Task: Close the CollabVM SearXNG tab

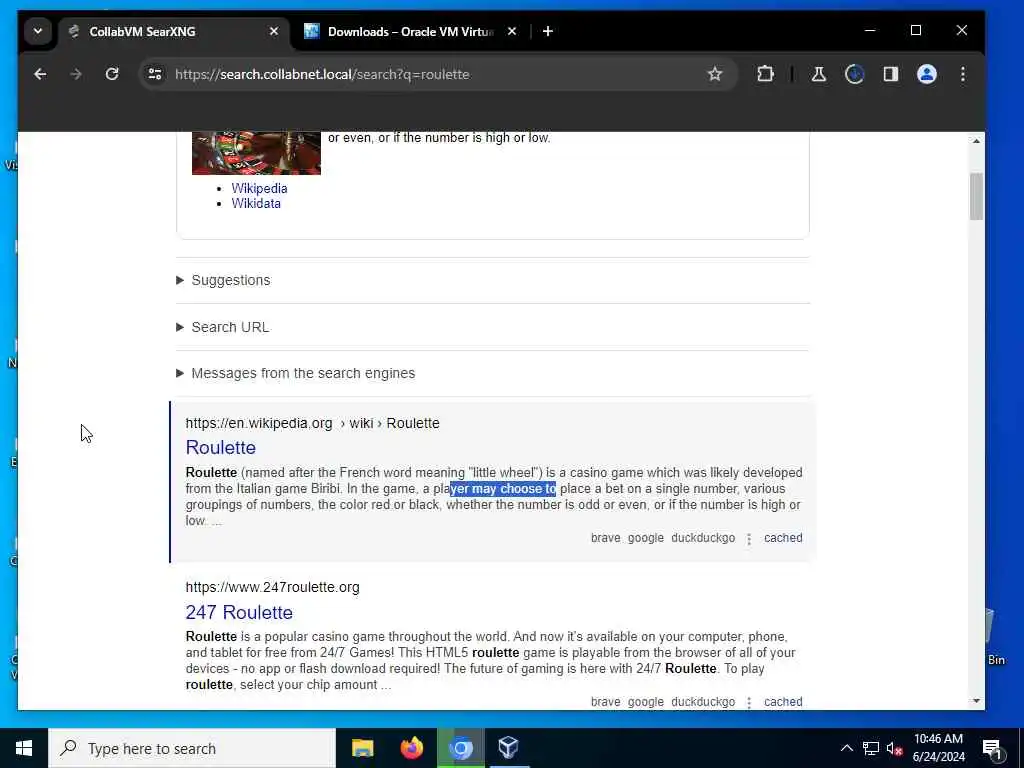Action: 274,31
